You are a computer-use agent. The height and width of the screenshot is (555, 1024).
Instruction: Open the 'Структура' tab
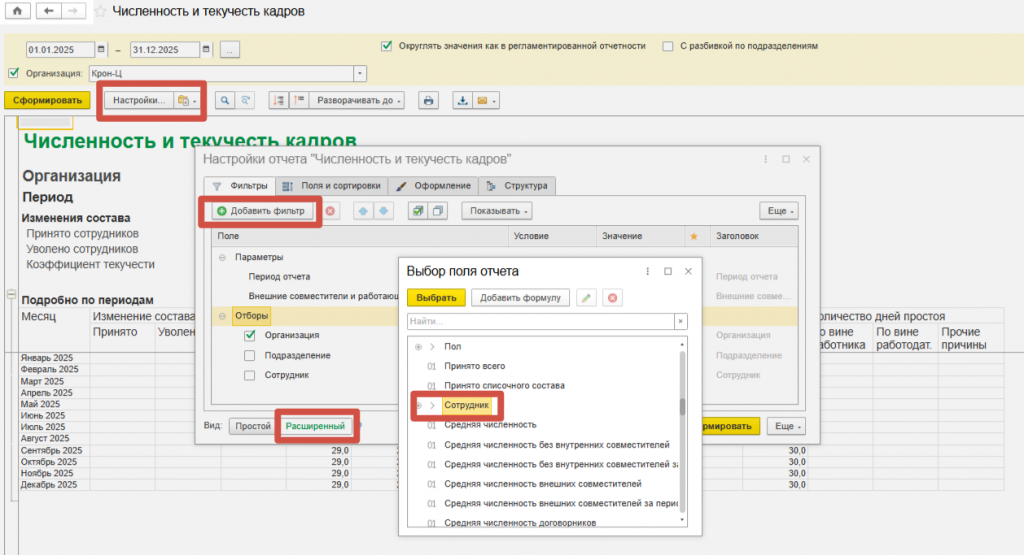click(518, 186)
